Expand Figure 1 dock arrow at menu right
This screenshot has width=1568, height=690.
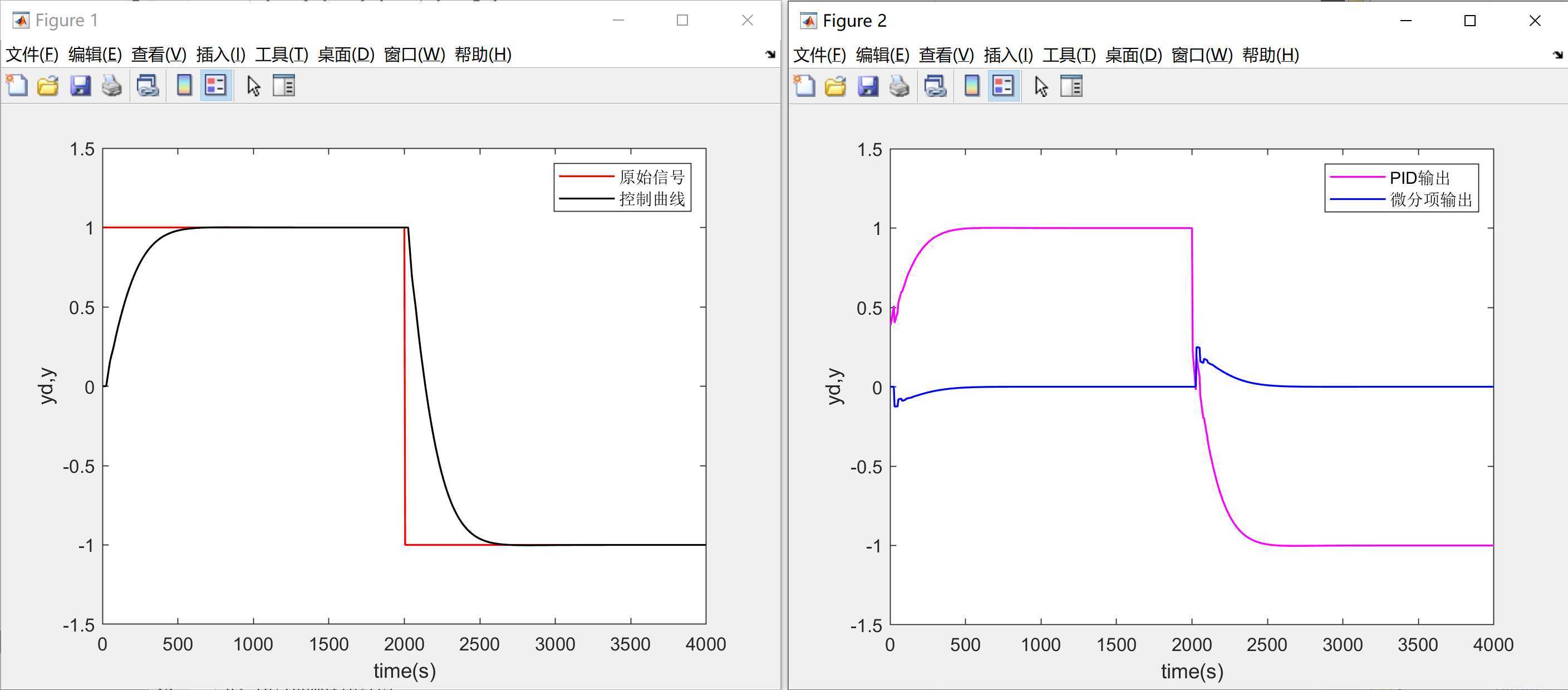click(770, 54)
